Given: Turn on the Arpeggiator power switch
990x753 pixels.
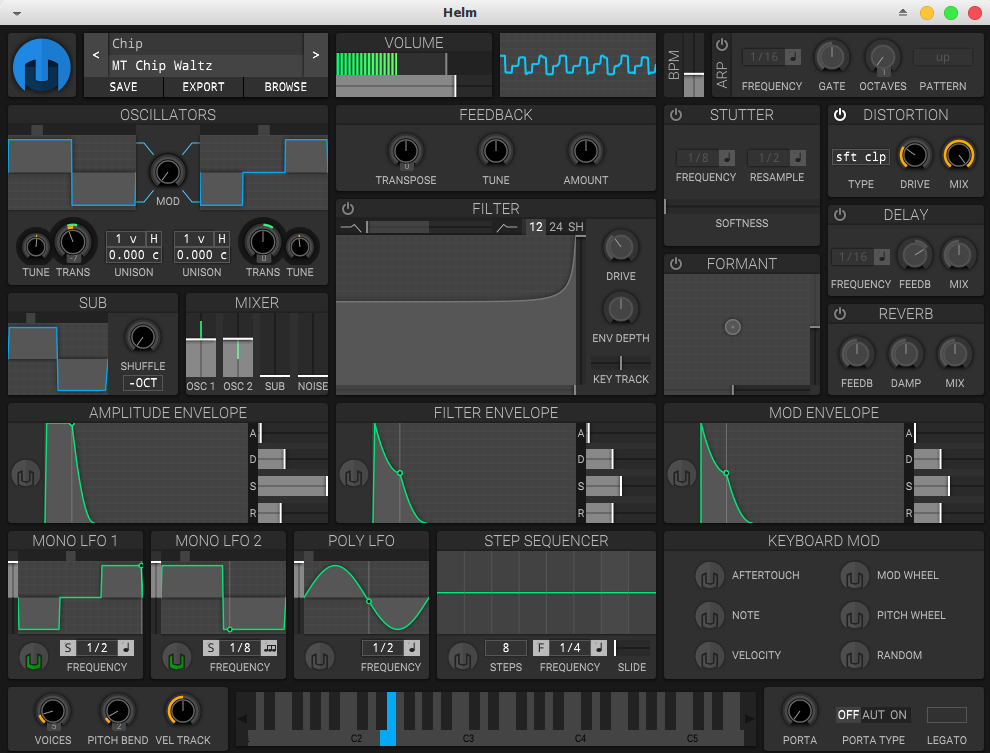Looking at the screenshot, I should click(x=722, y=45).
